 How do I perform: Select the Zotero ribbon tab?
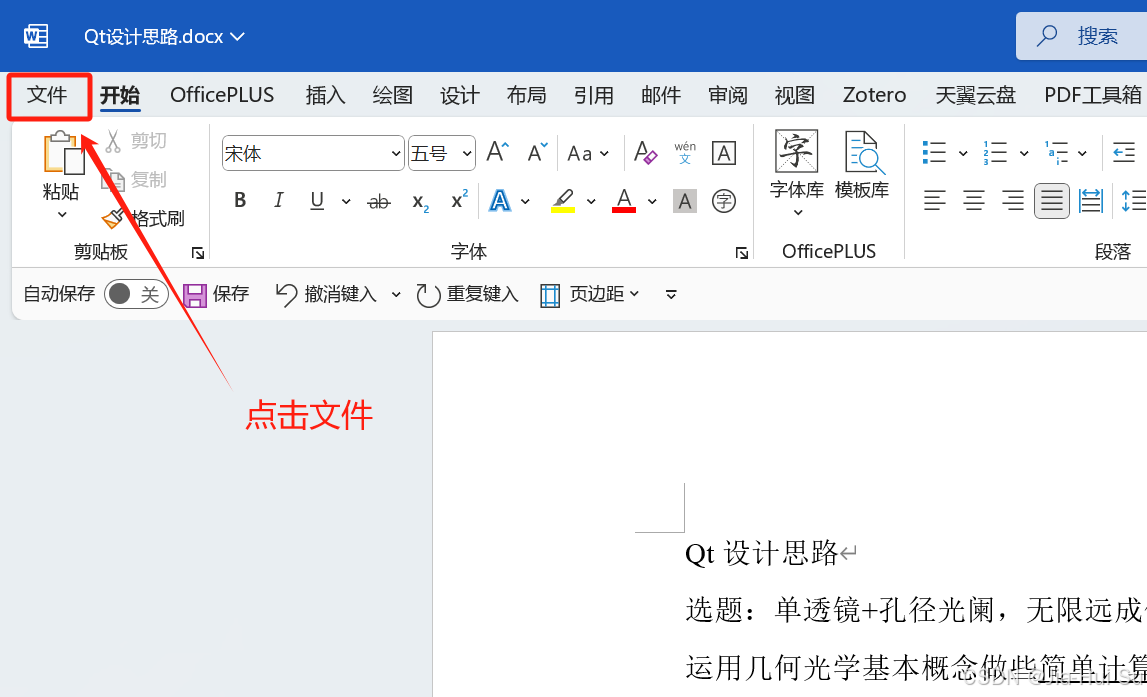tap(874, 95)
